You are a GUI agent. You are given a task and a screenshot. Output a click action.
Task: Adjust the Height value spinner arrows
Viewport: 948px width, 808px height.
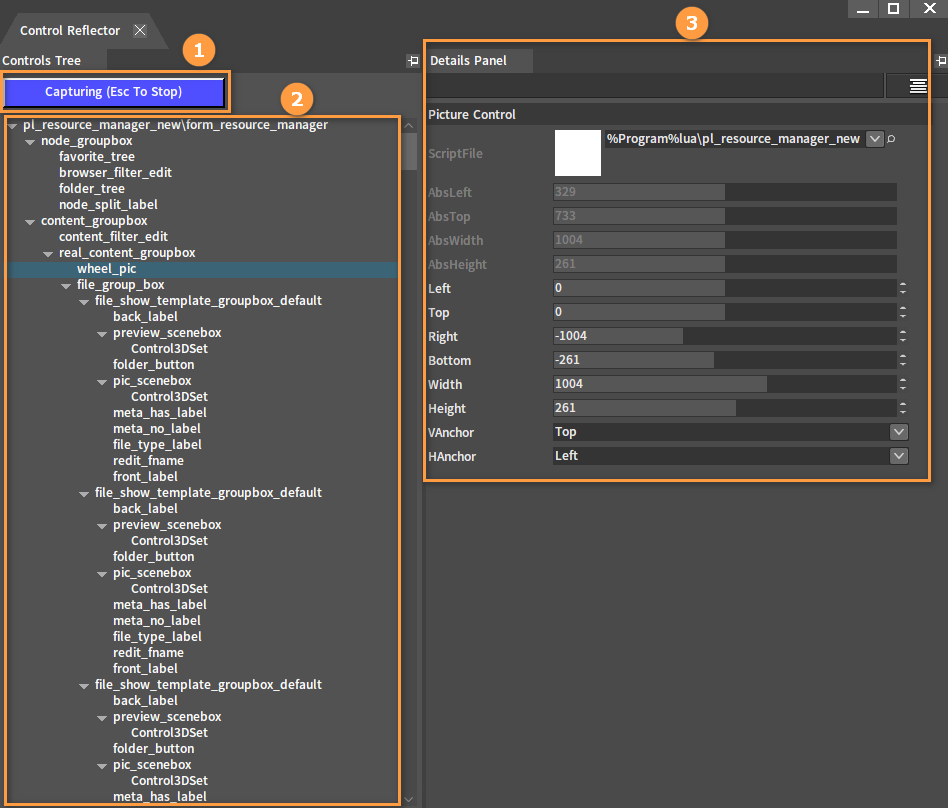(x=903, y=408)
